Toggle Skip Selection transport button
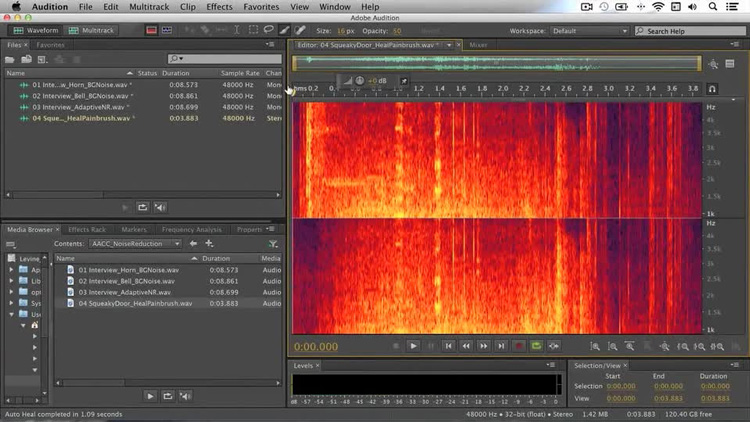Image resolution: width=750 pixels, height=422 pixels. [x=554, y=346]
